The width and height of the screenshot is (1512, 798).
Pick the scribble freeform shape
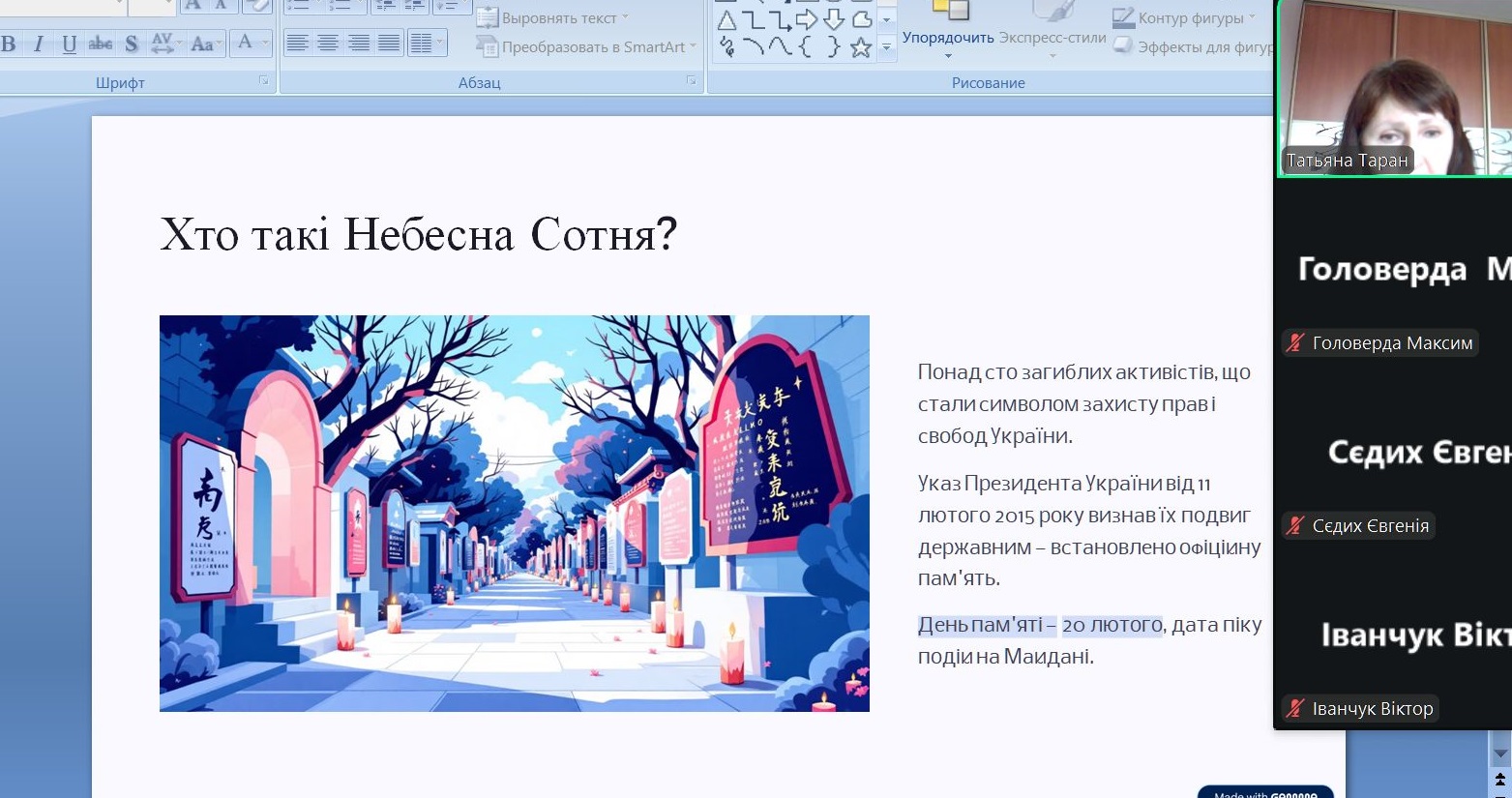pyautogui.click(x=726, y=47)
